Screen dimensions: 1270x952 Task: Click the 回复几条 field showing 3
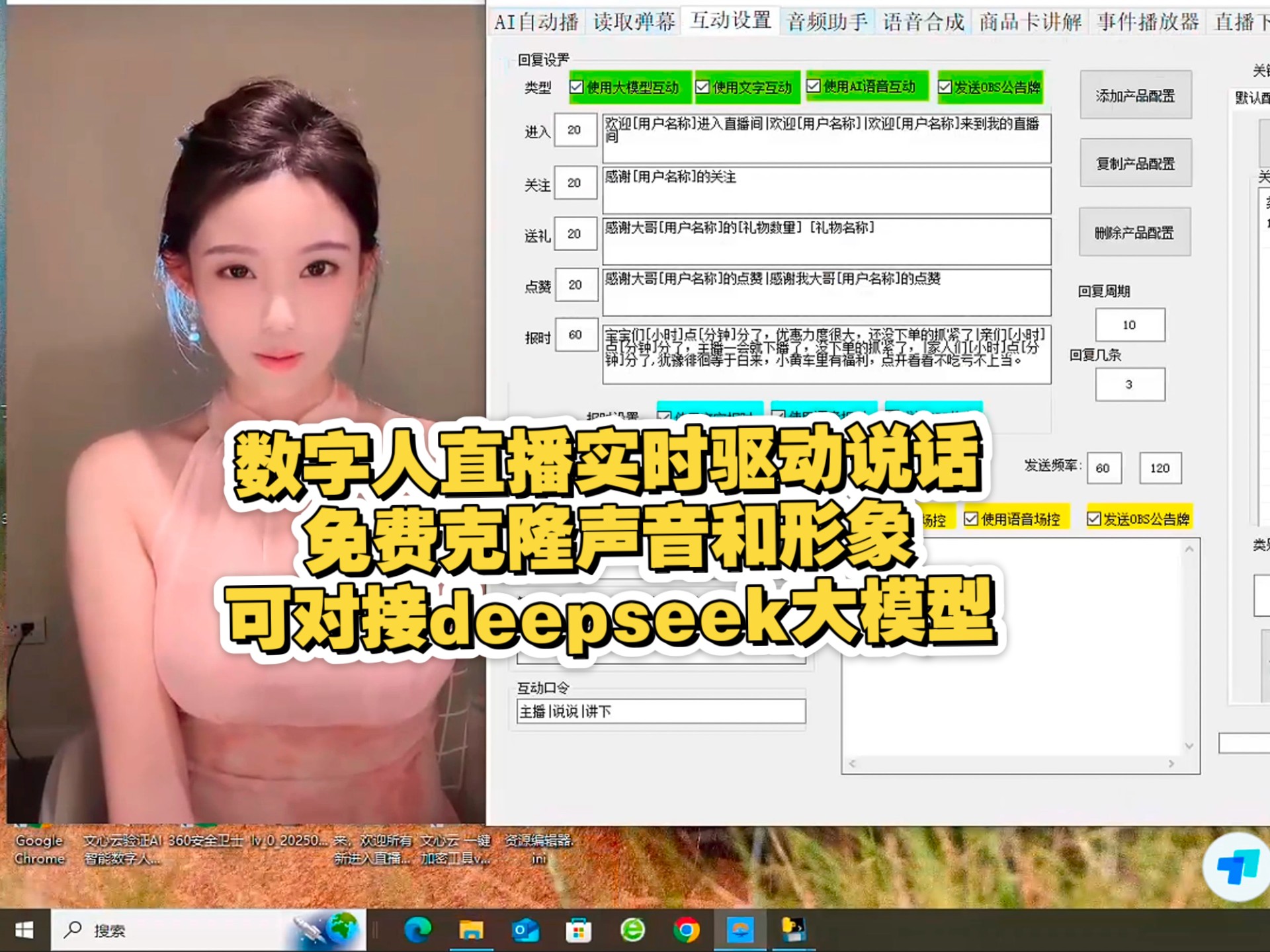(1130, 384)
